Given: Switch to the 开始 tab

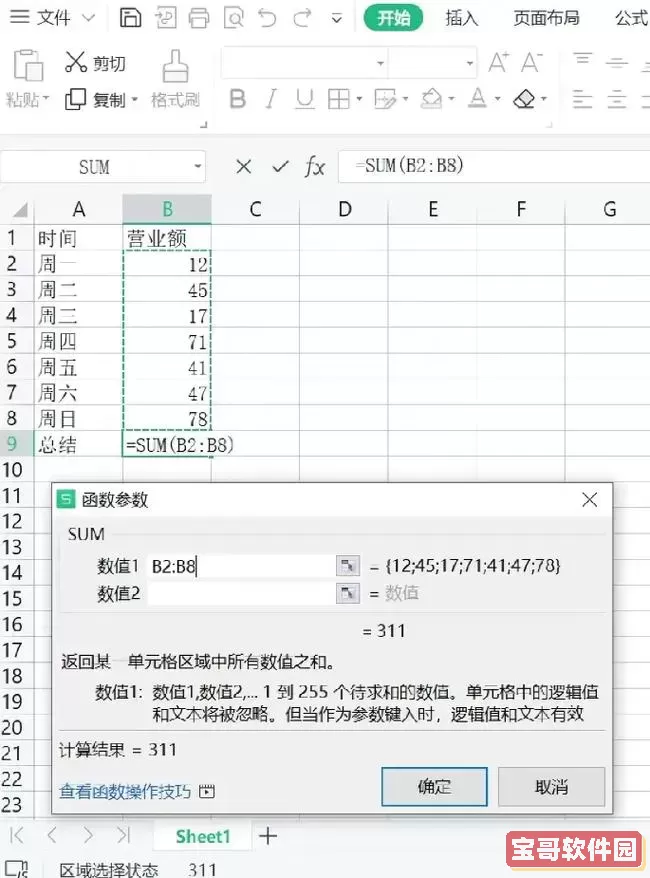Looking at the screenshot, I should (x=393, y=18).
